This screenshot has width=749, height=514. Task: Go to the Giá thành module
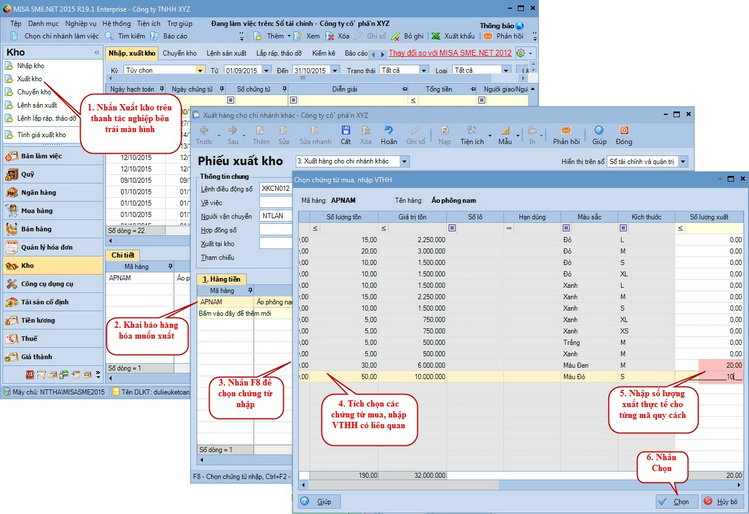(53, 356)
